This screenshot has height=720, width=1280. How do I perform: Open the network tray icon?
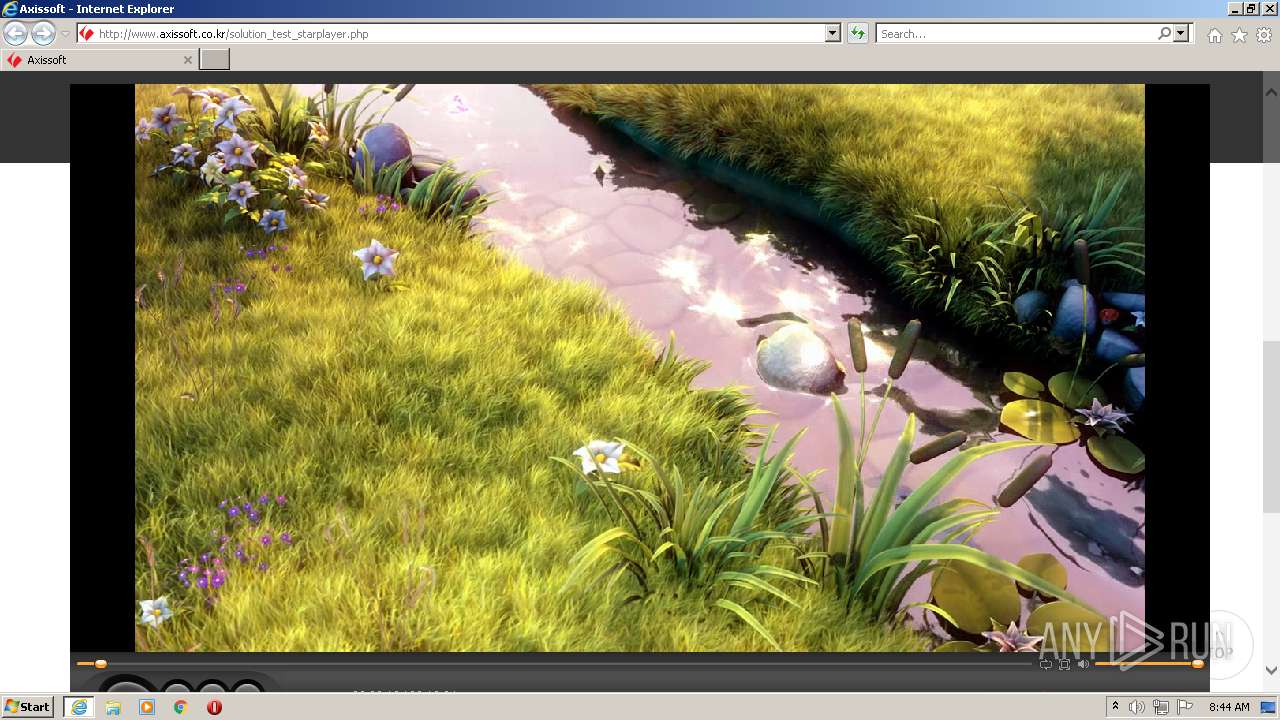click(x=1161, y=707)
